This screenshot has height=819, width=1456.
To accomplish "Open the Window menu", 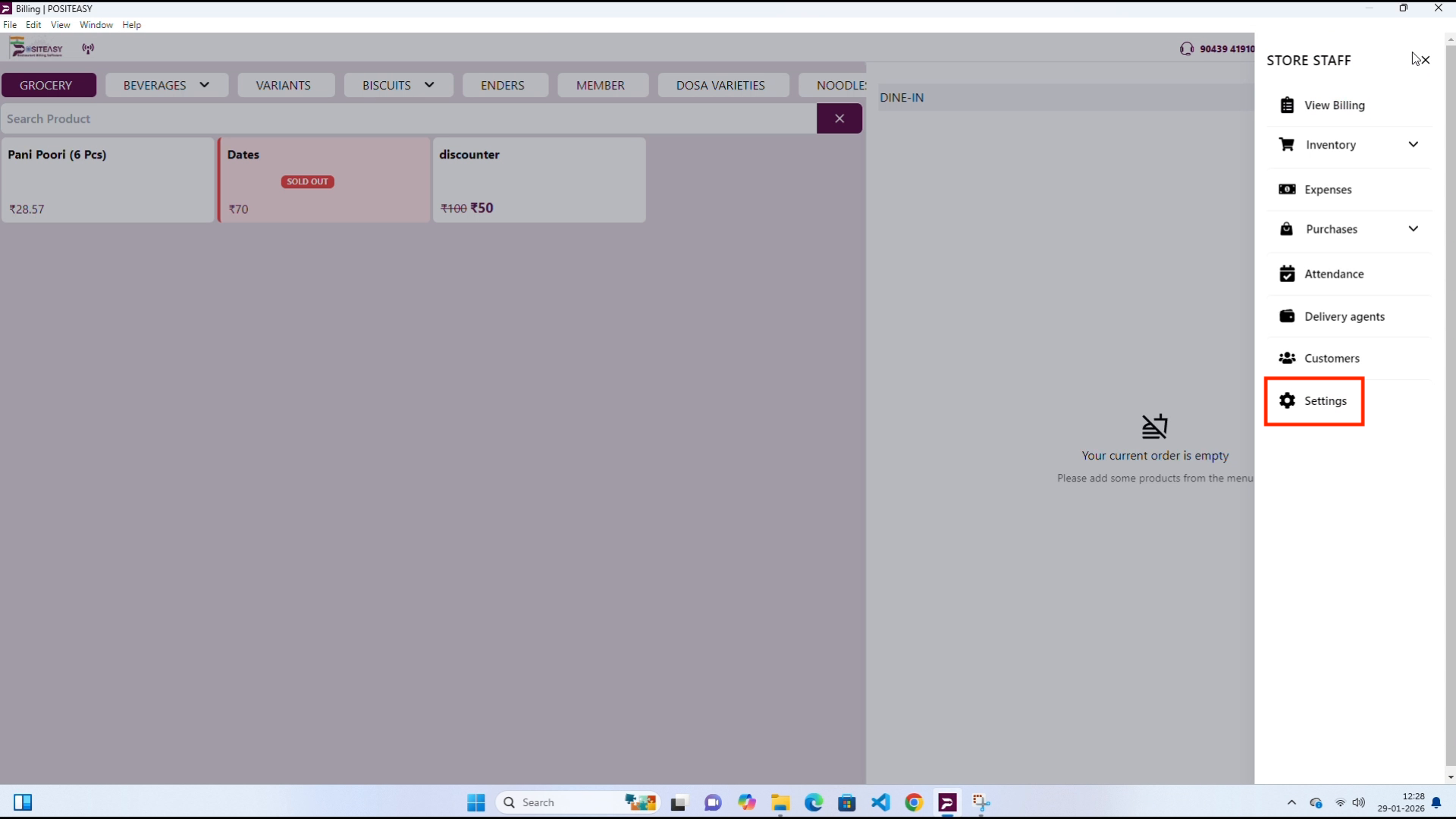I will pyautogui.click(x=96, y=24).
